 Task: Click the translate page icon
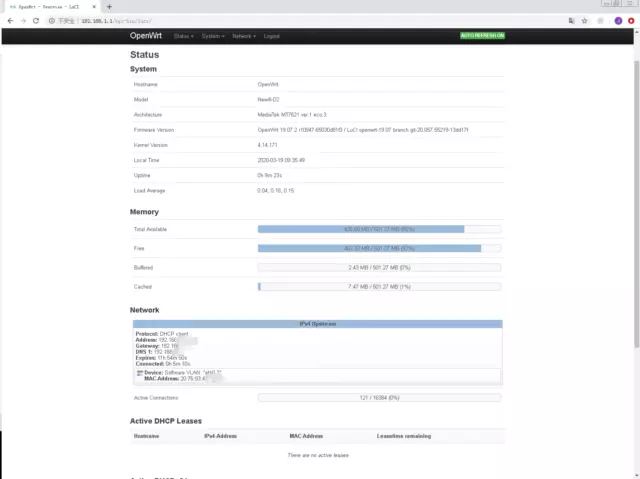coord(571,21)
